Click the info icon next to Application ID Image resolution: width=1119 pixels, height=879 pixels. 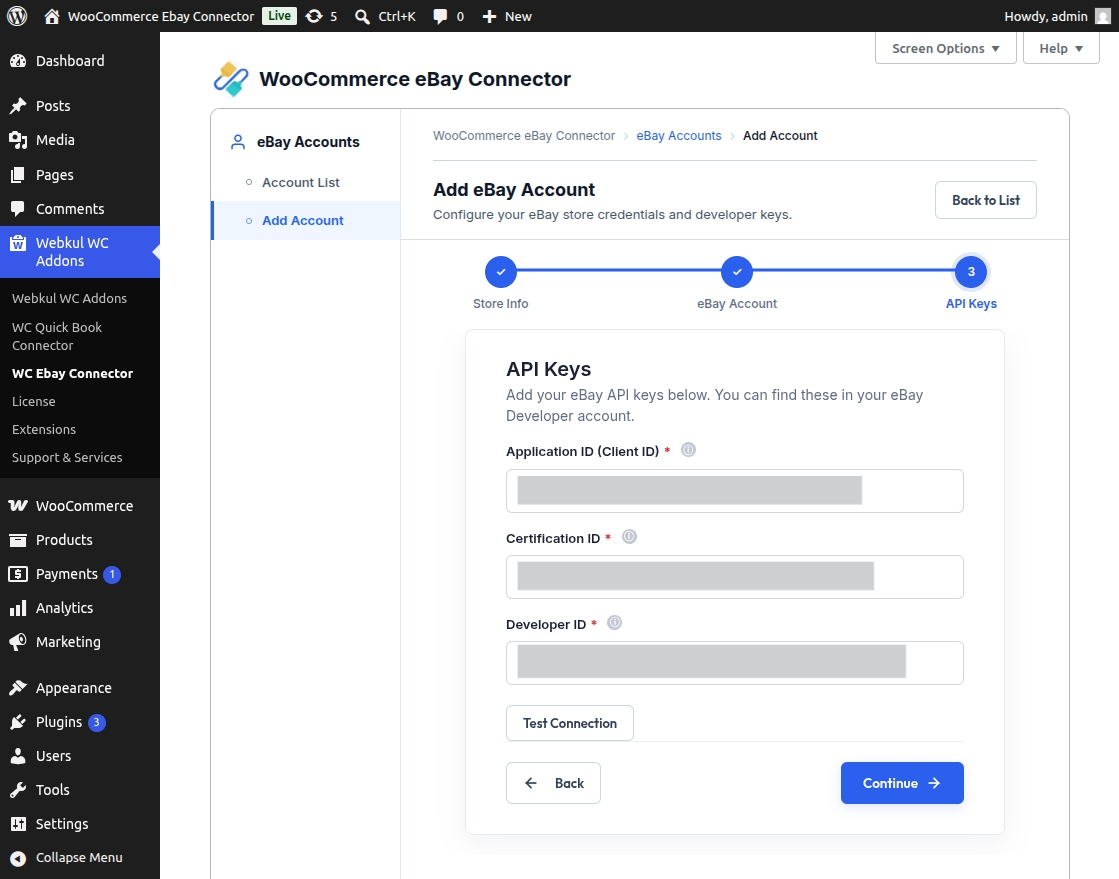click(x=688, y=450)
